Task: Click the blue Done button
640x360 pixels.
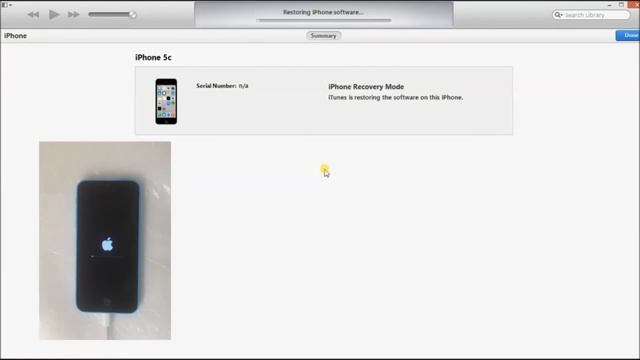Action: 628,36
